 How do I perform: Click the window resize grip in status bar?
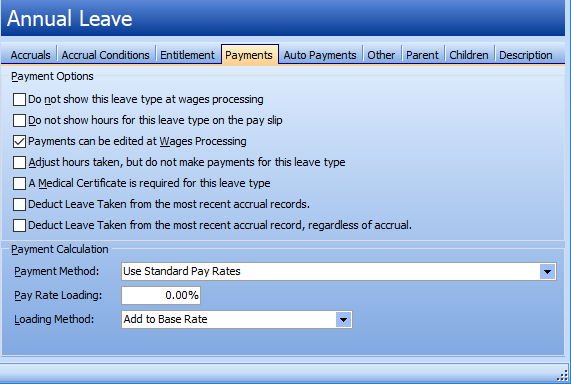563,376
